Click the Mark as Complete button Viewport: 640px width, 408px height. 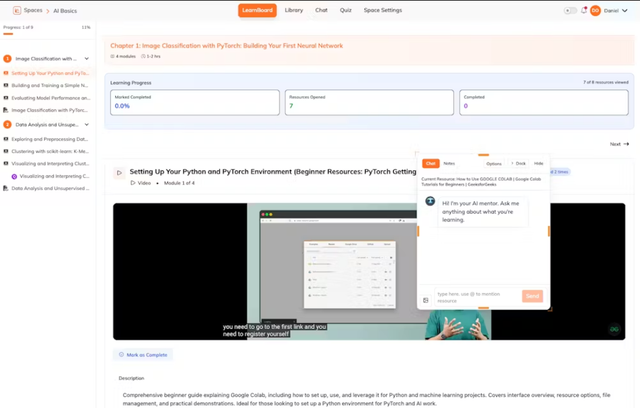tap(143, 355)
